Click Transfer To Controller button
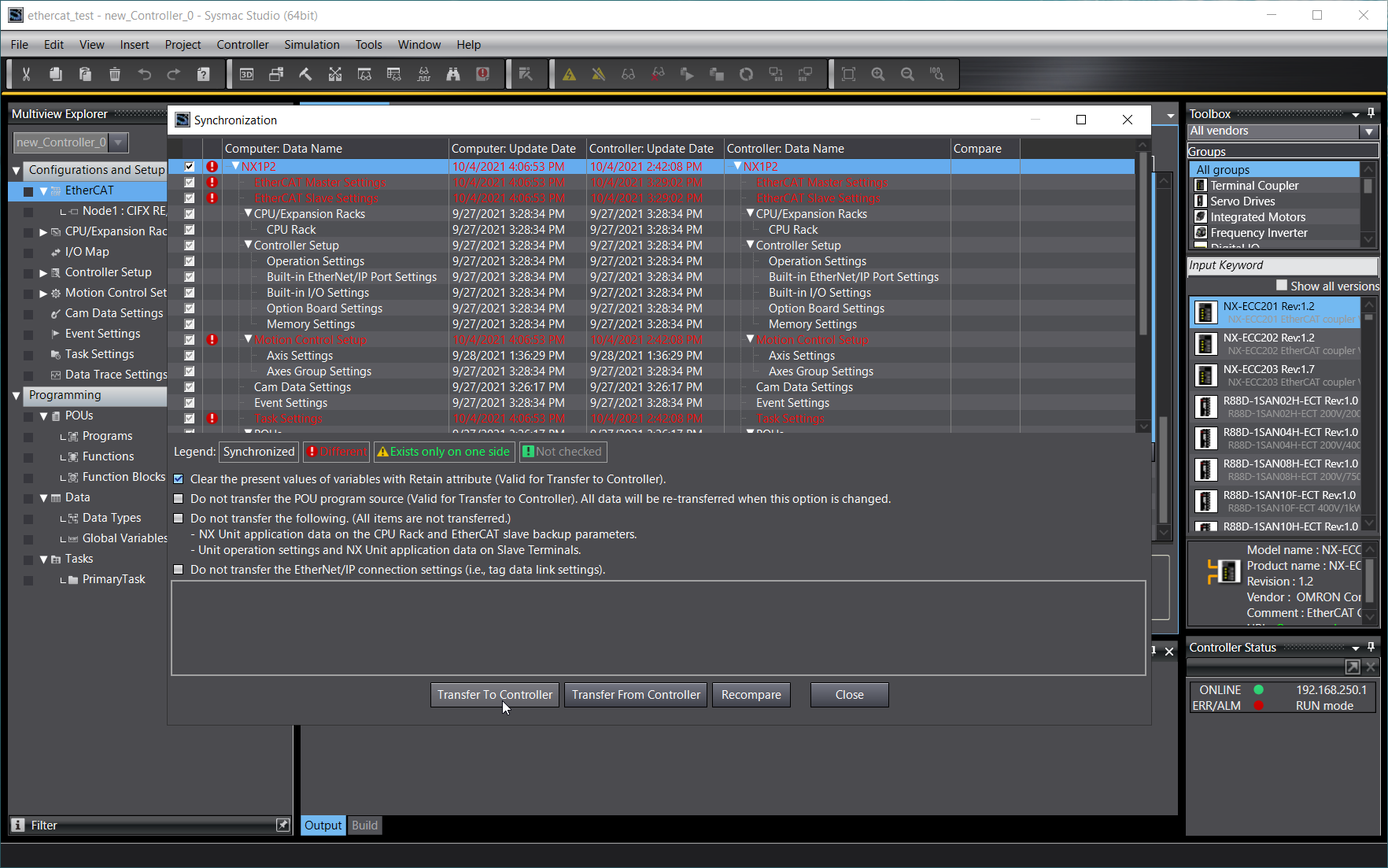The width and height of the screenshot is (1388, 868). click(x=494, y=695)
